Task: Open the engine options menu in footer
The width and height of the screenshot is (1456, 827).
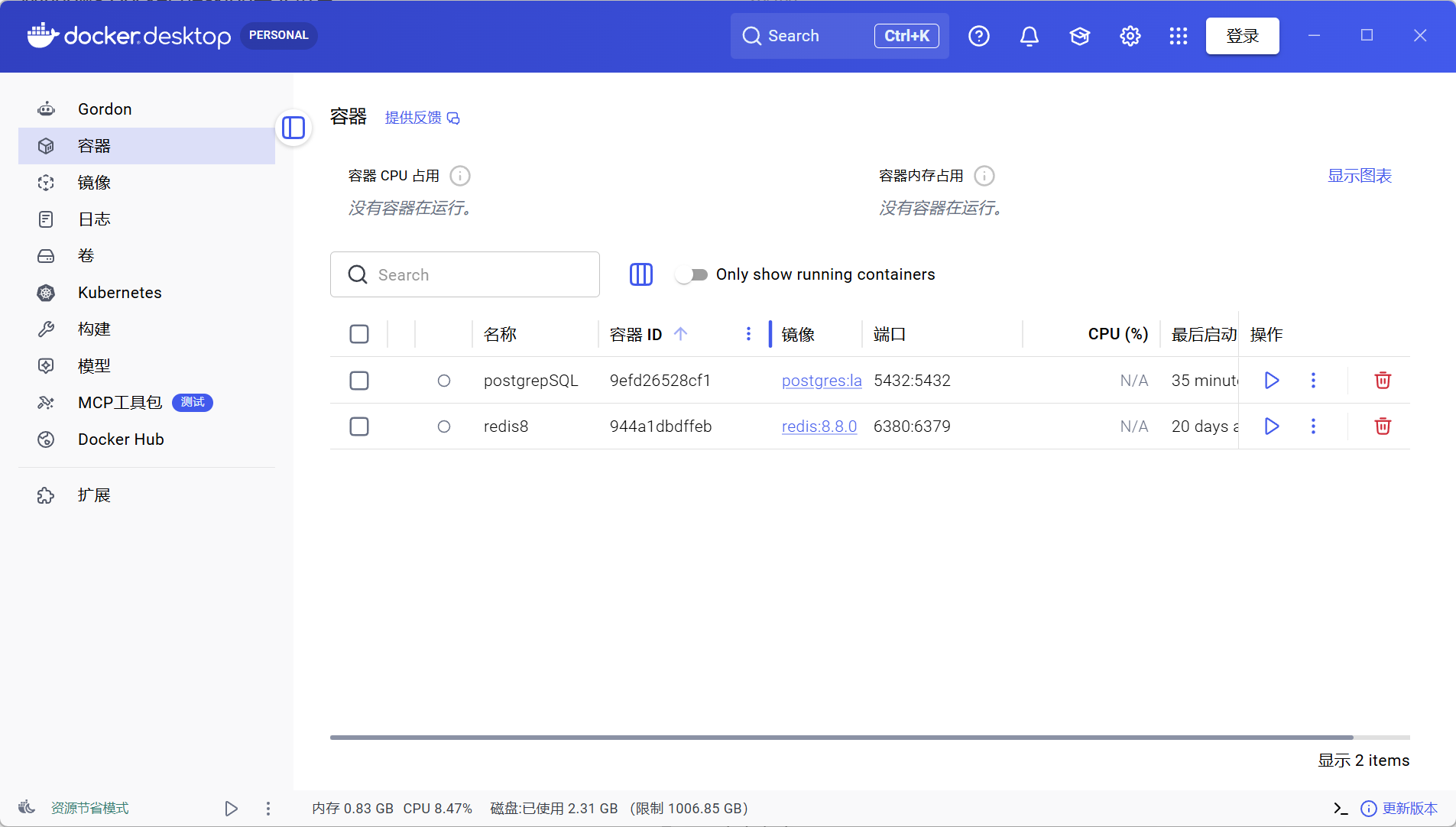Action: [268, 809]
